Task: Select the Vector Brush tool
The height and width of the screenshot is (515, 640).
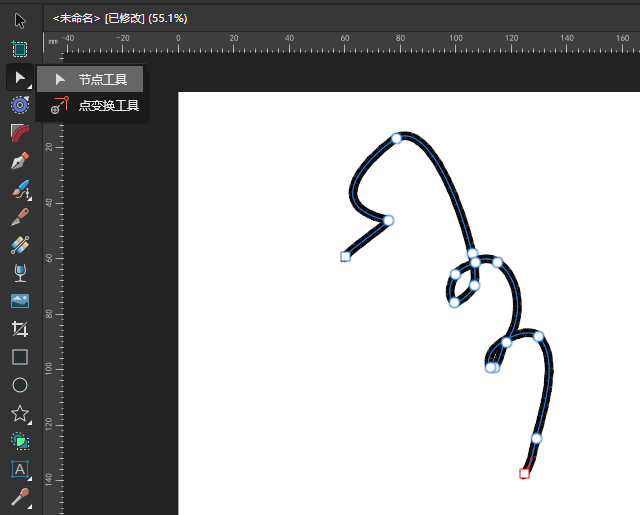Action: pos(20,190)
